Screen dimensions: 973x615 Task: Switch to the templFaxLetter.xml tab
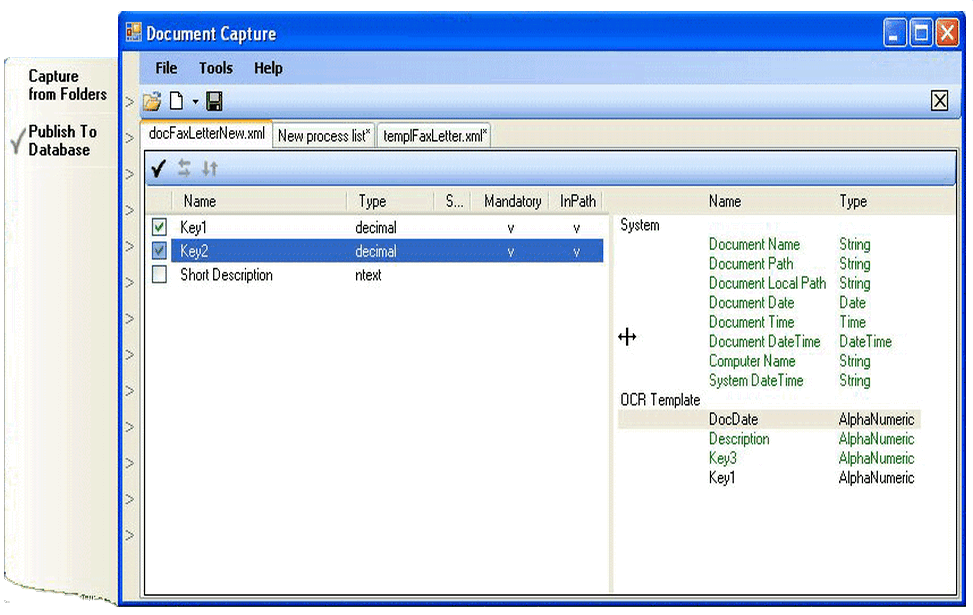coord(433,135)
